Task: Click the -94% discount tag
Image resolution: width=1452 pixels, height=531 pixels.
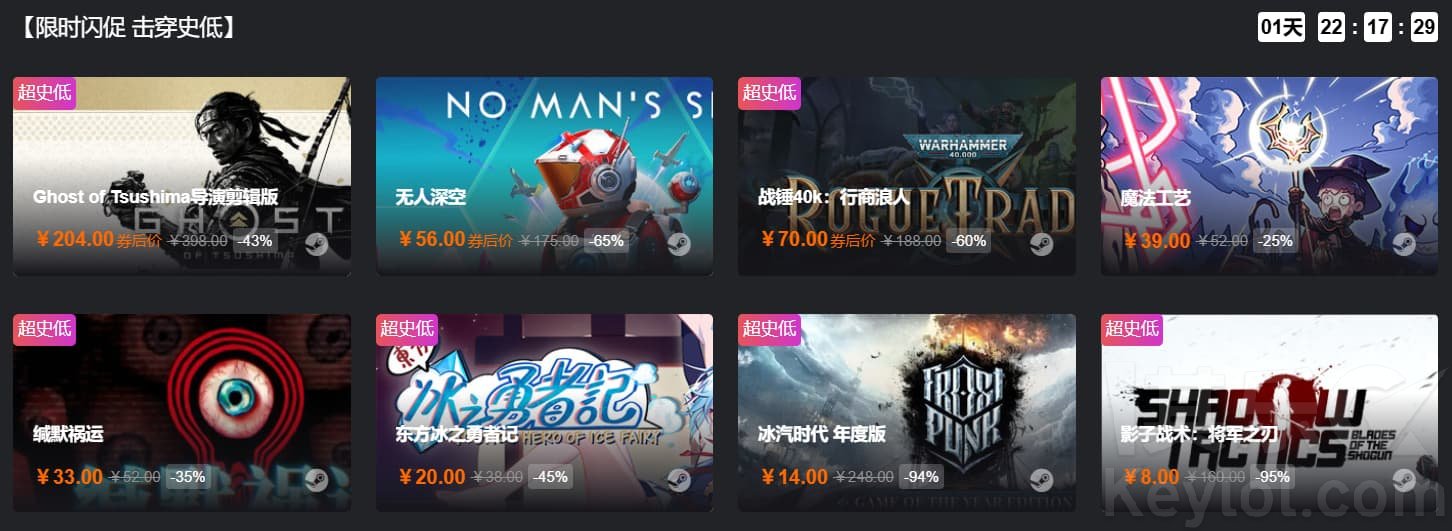Action: coord(921,477)
